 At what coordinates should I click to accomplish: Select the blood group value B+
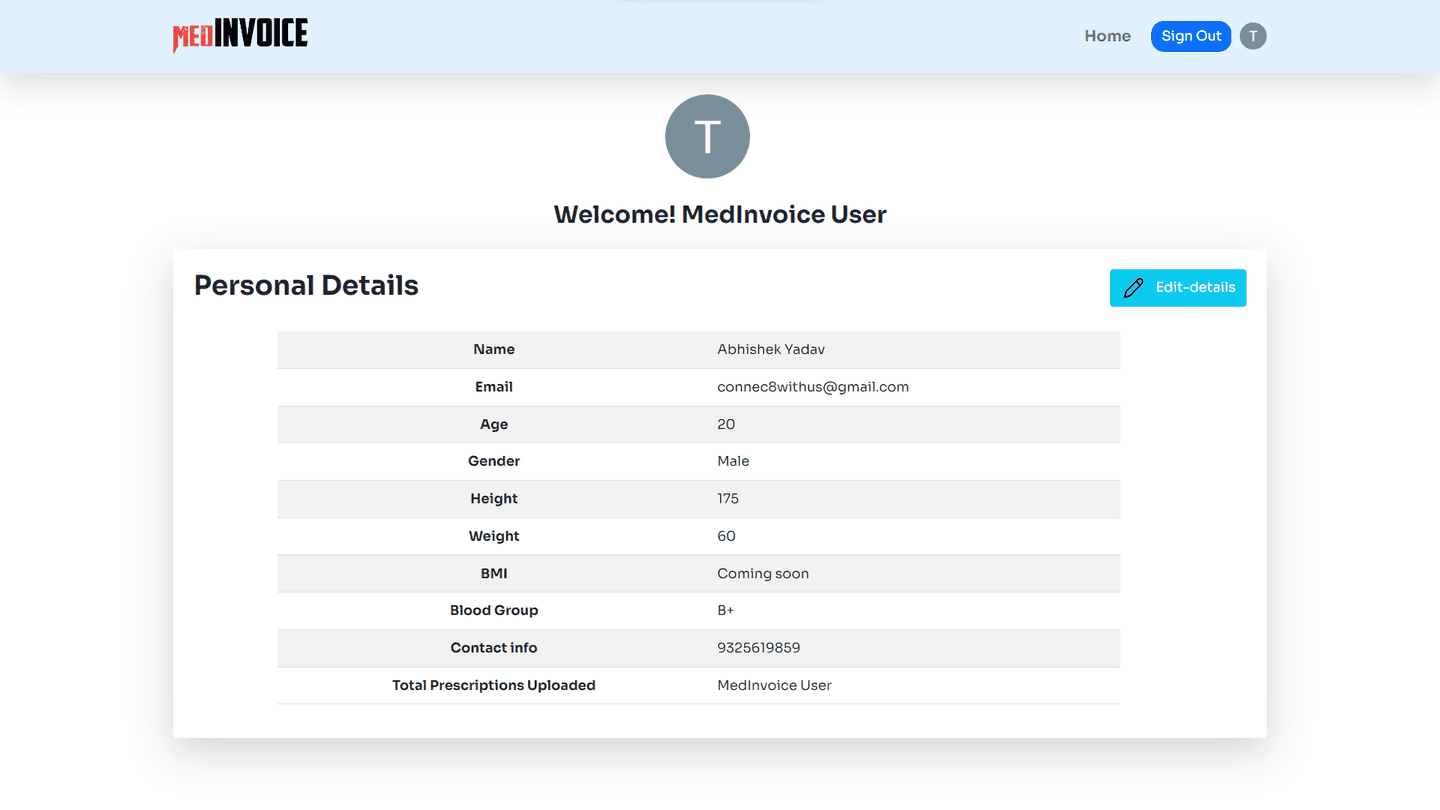coord(726,611)
